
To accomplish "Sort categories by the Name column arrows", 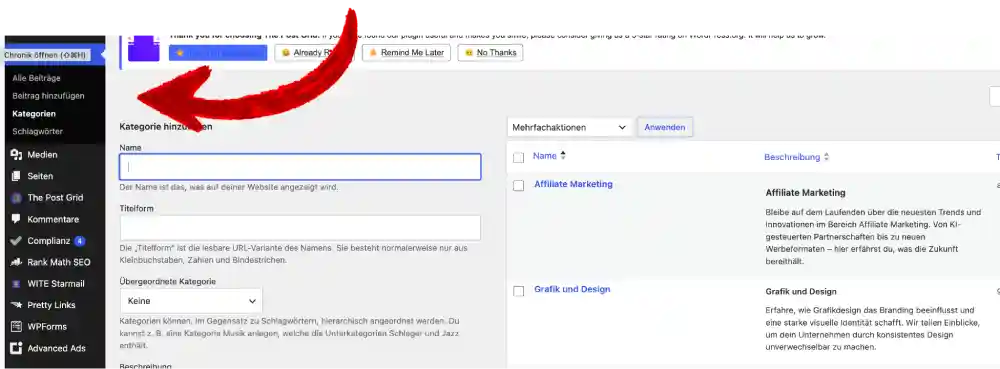I will click(x=563, y=156).
